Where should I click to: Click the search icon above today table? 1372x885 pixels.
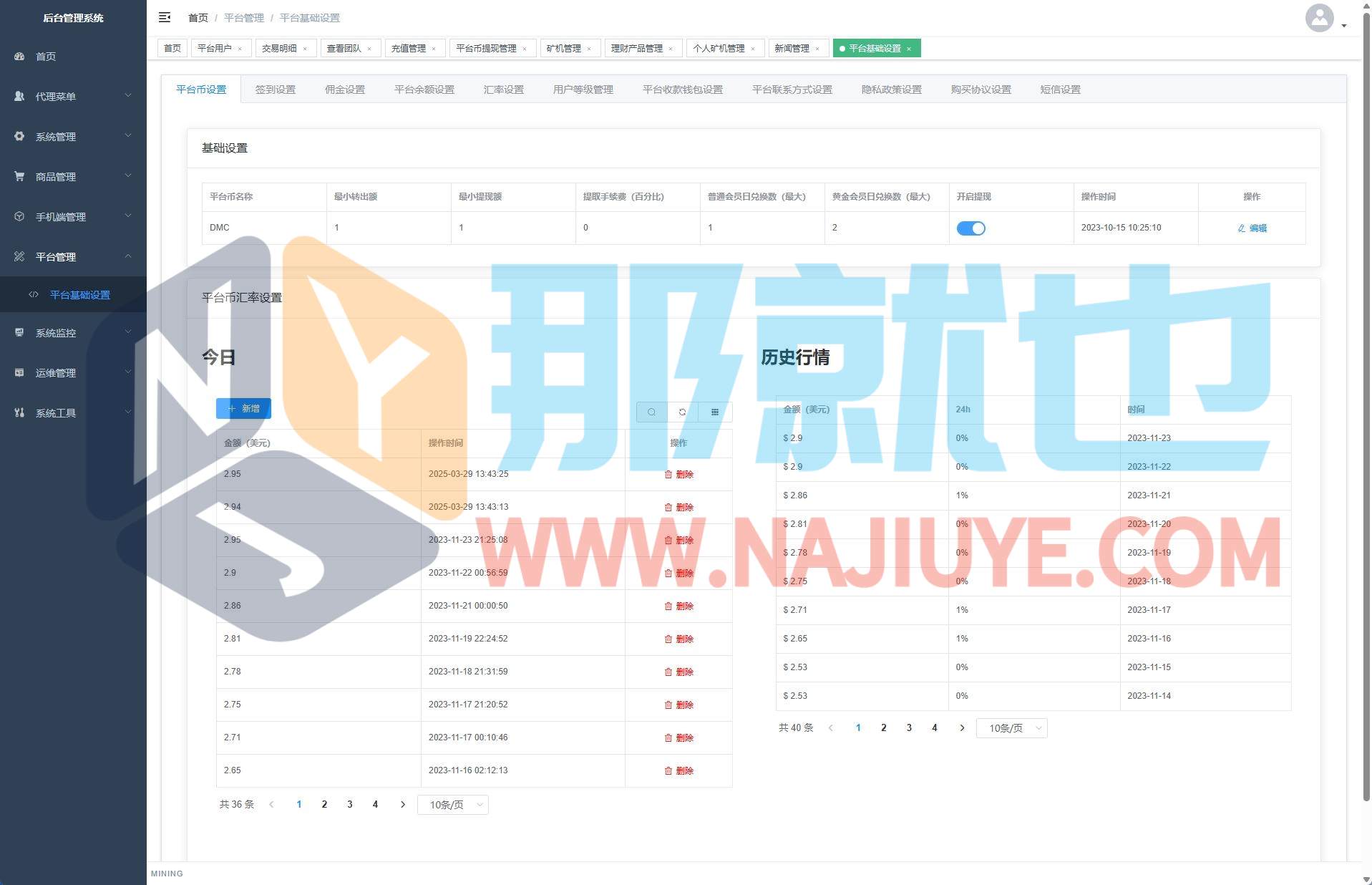tap(651, 412)
